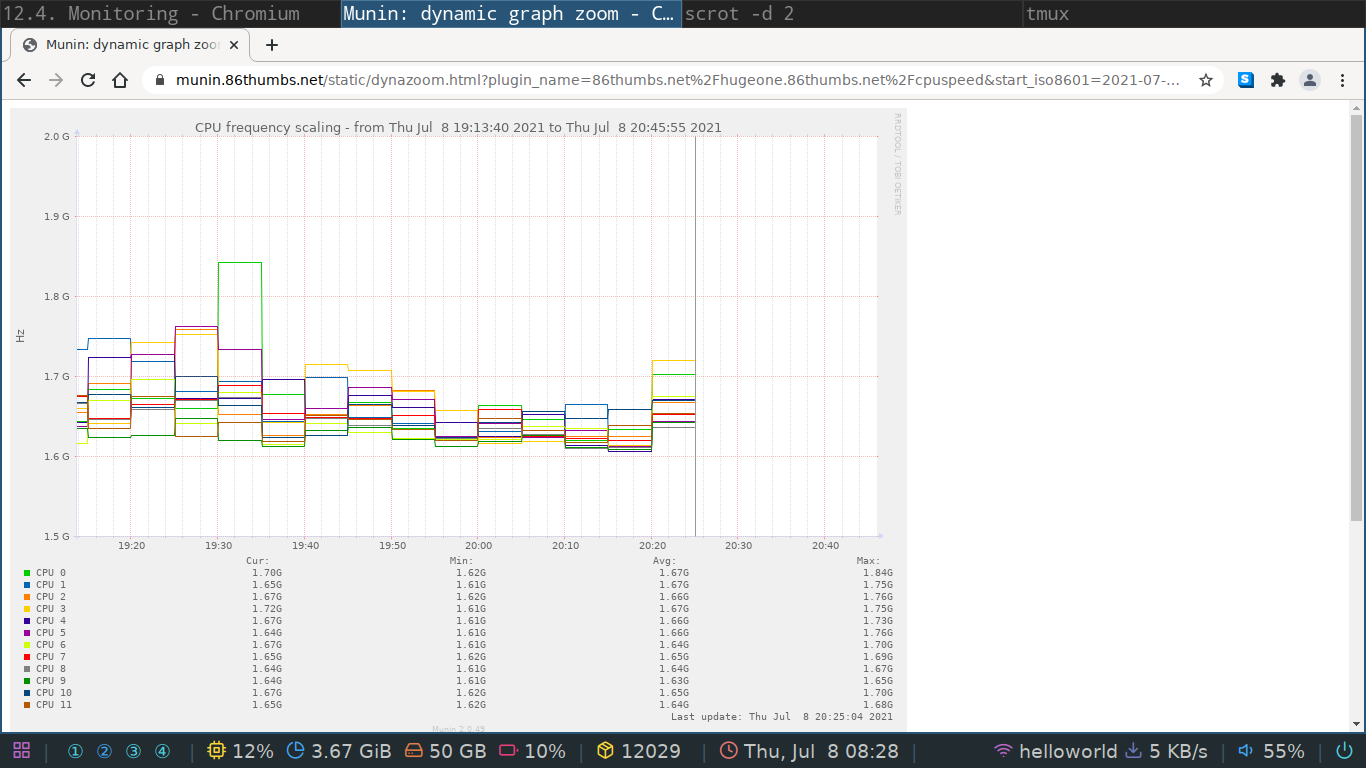This screenshot has width=1366, height=768.
Task: Open the Chromium profile avatar
Action: tap(1310, 80)
